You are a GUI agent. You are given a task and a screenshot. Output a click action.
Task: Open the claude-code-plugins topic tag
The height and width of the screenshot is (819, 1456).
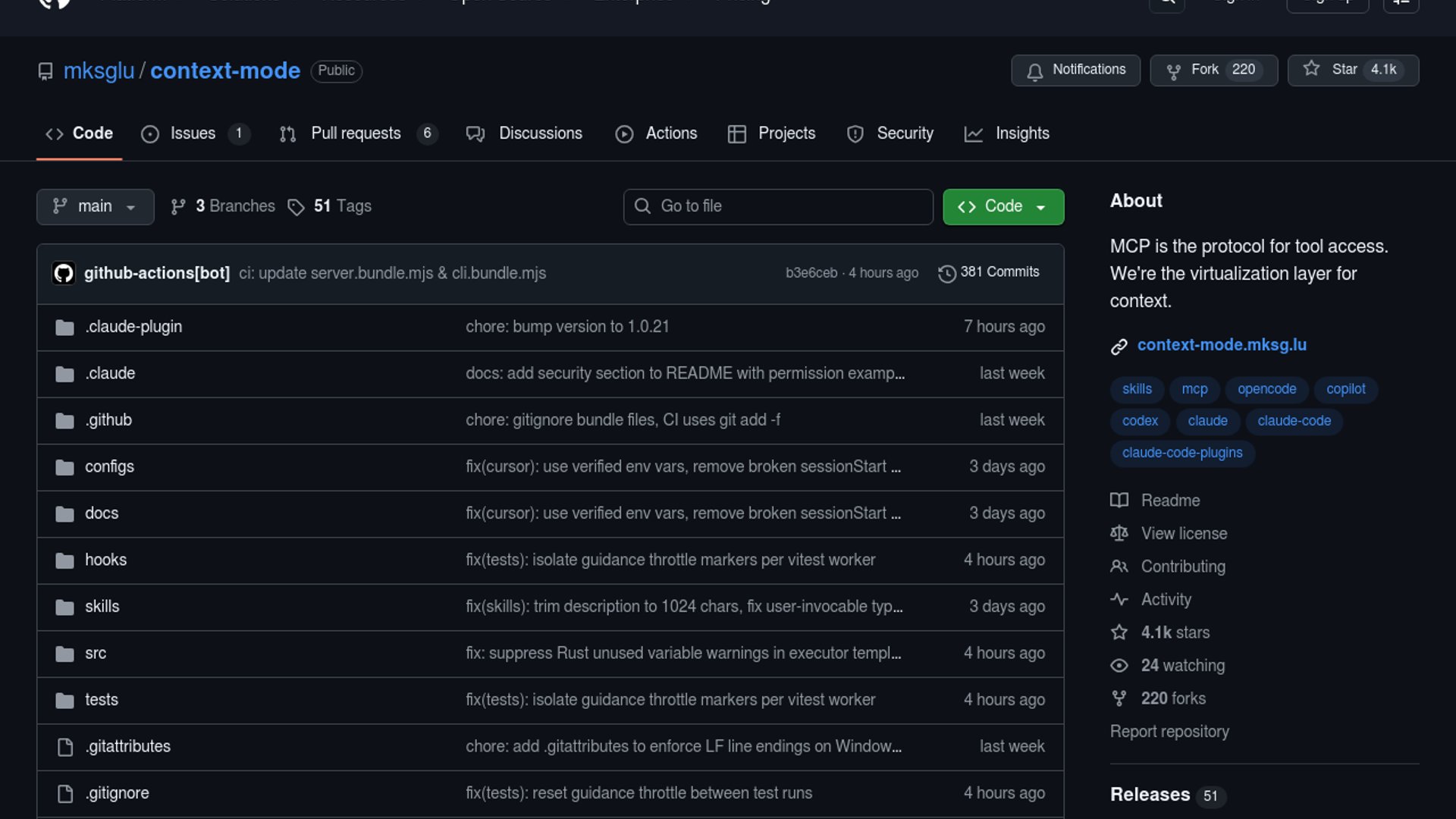(1181, 453)
